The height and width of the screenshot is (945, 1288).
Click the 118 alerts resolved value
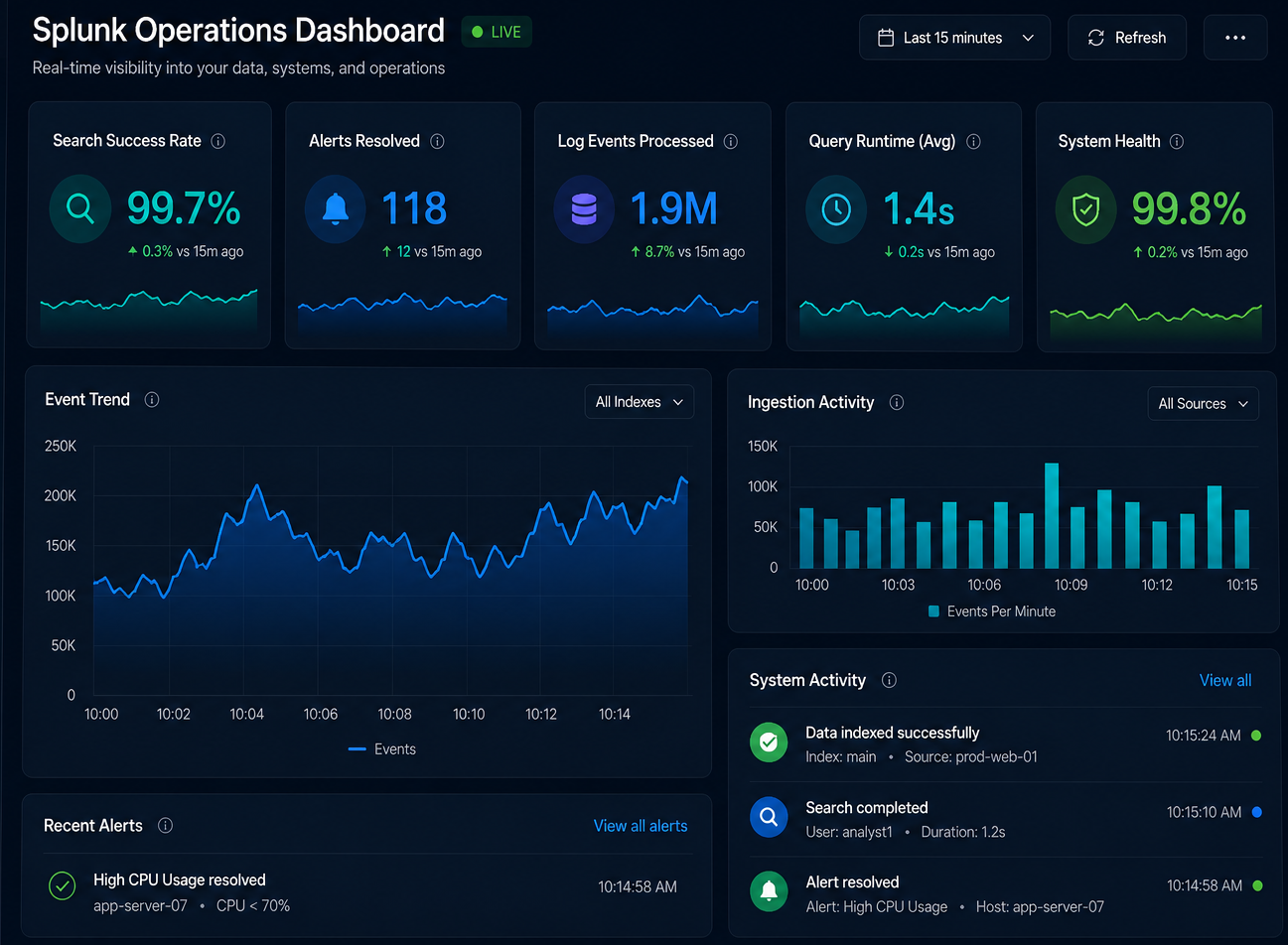[x=414, y=208]
